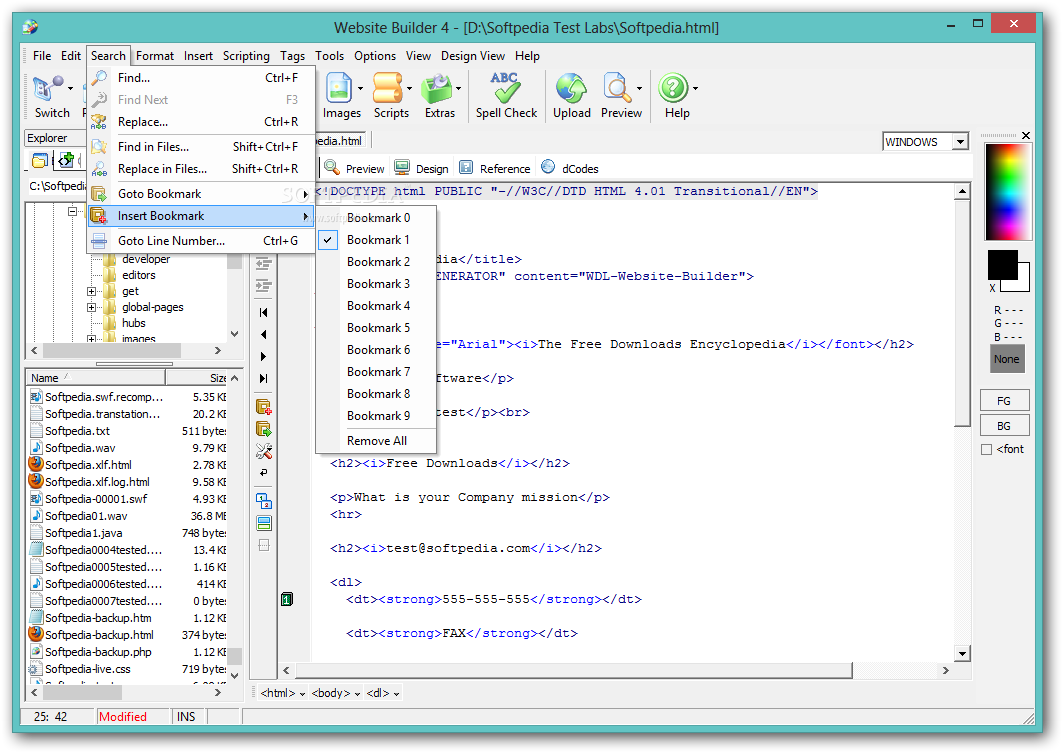Click the Preview toolbar icon
This screenshot has width=1063, height=753.
point(617,88)
